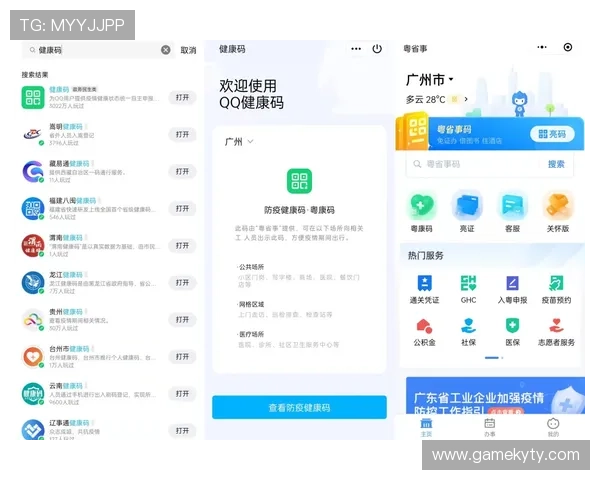Image resolution: width=600 pixels, height=480 pixels.
Task: Open the 辽事通健康码 icon
Action: pyautogui.click(x=33, y=429)
